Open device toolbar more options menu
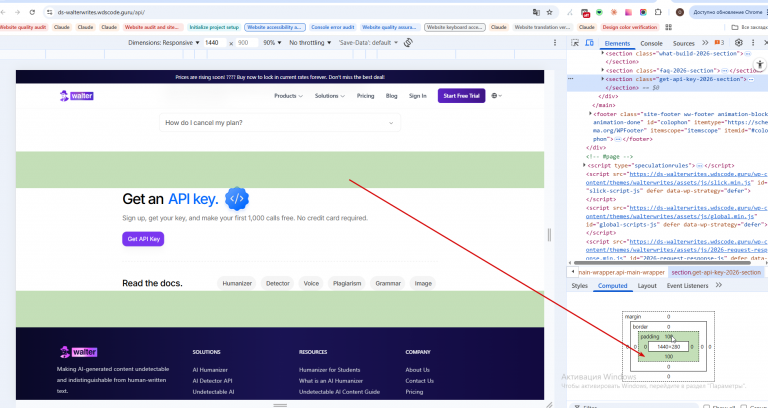The image size is (768, 408). [x=554, y=43]
